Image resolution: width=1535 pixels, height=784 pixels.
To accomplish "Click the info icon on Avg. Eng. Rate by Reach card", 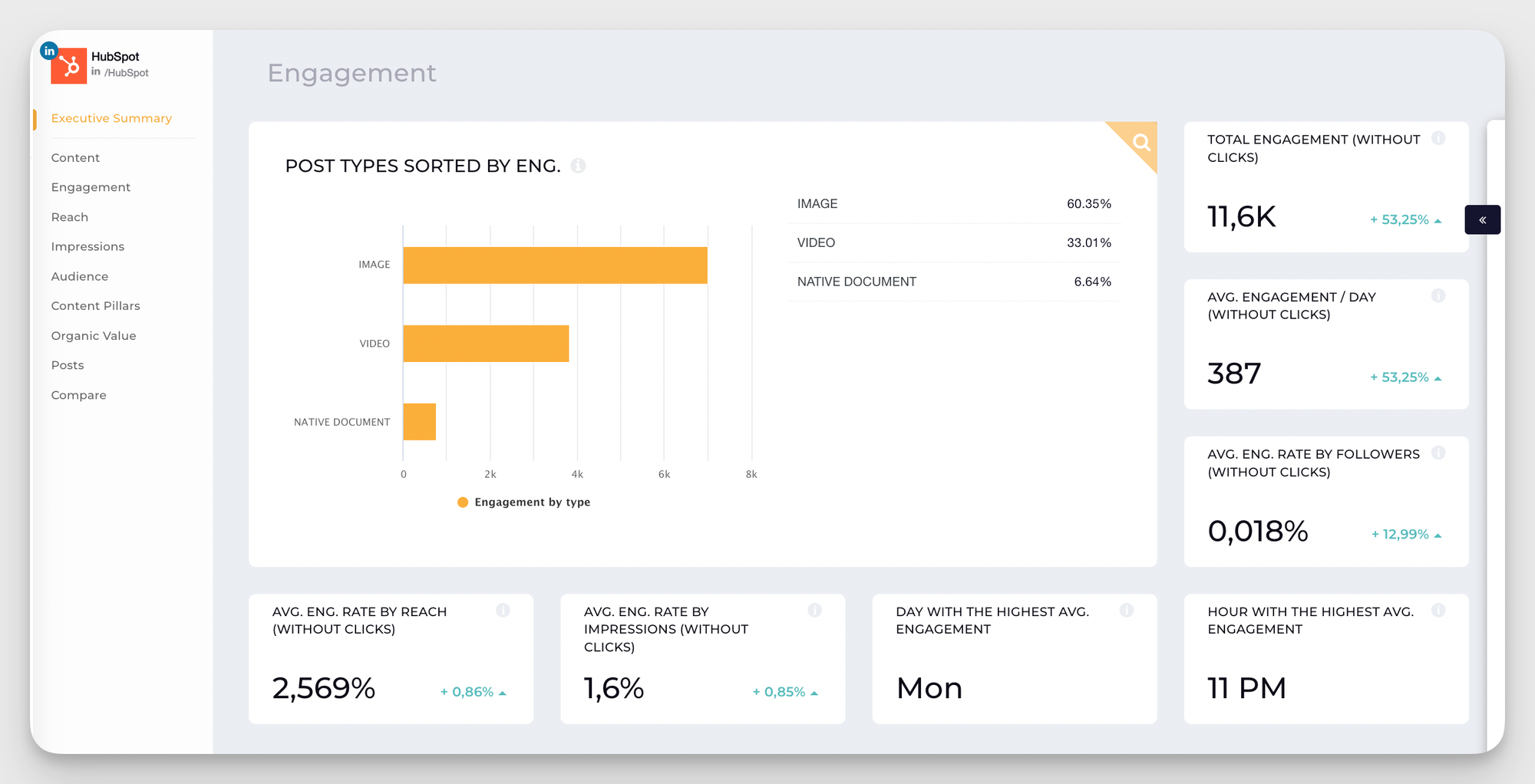I will point(503,611).
